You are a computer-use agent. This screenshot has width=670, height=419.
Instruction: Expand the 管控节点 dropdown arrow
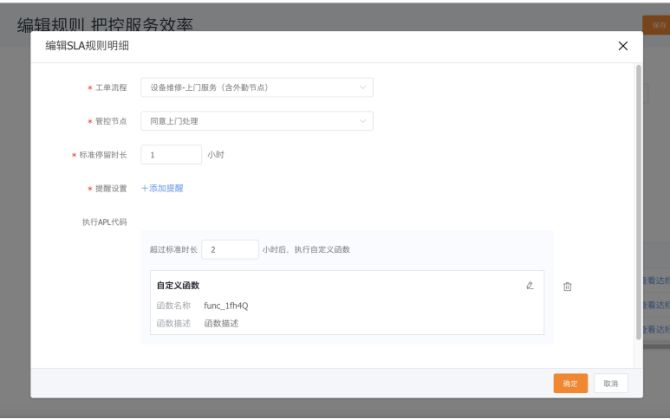coord(363,121)
